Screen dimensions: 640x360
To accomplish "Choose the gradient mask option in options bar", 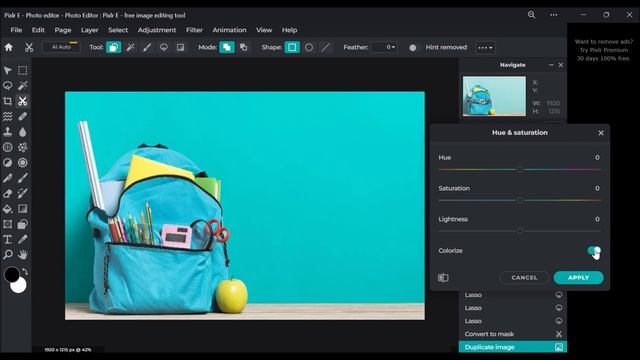I will 180,47.
